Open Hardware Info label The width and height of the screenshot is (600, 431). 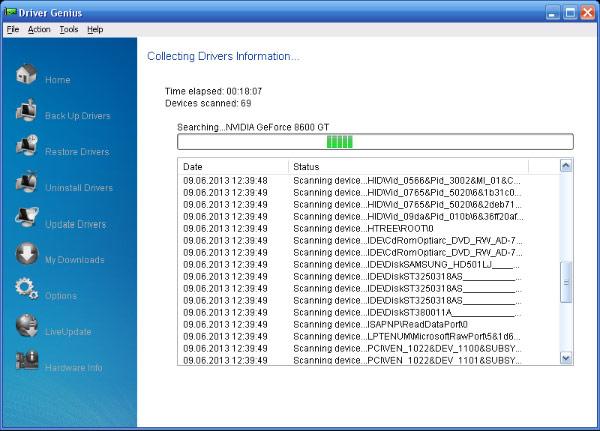click(x=73, y=368)
